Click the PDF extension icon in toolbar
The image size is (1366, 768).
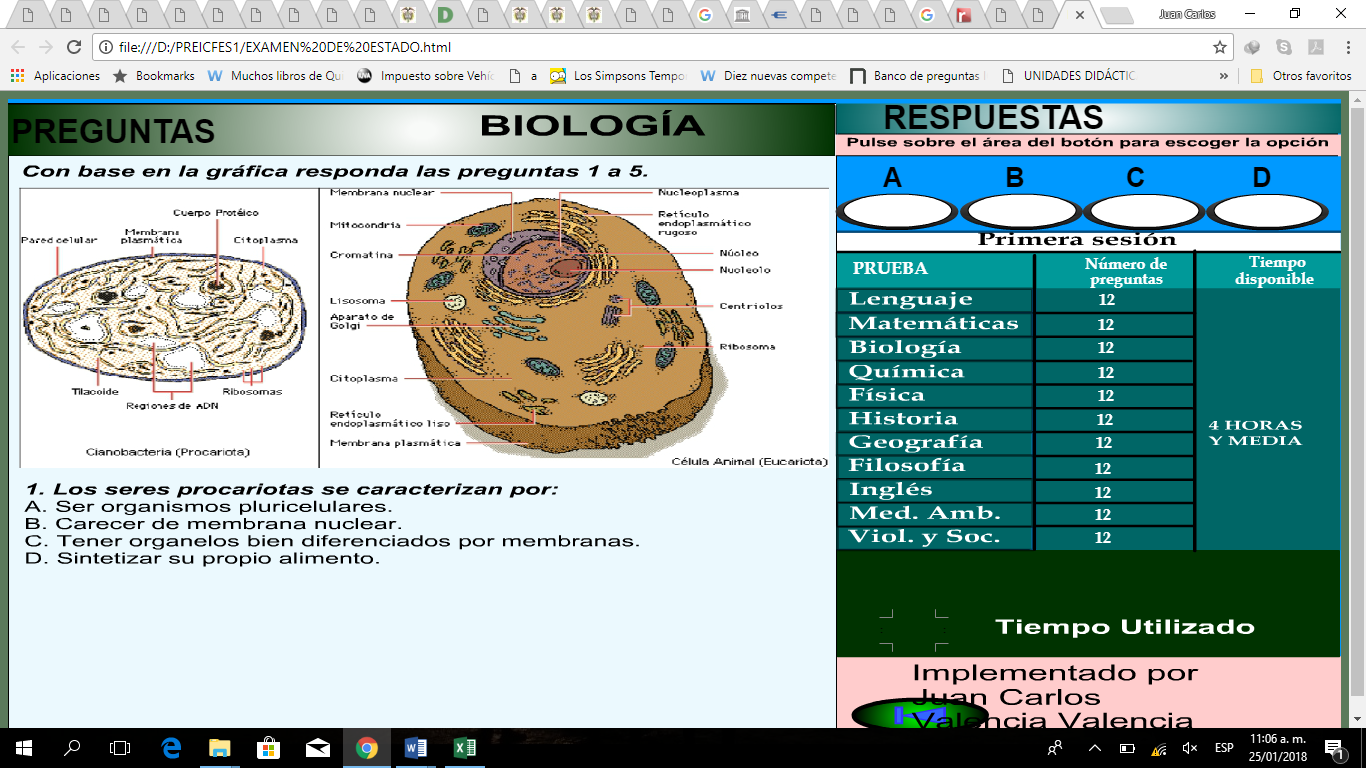1316,47
